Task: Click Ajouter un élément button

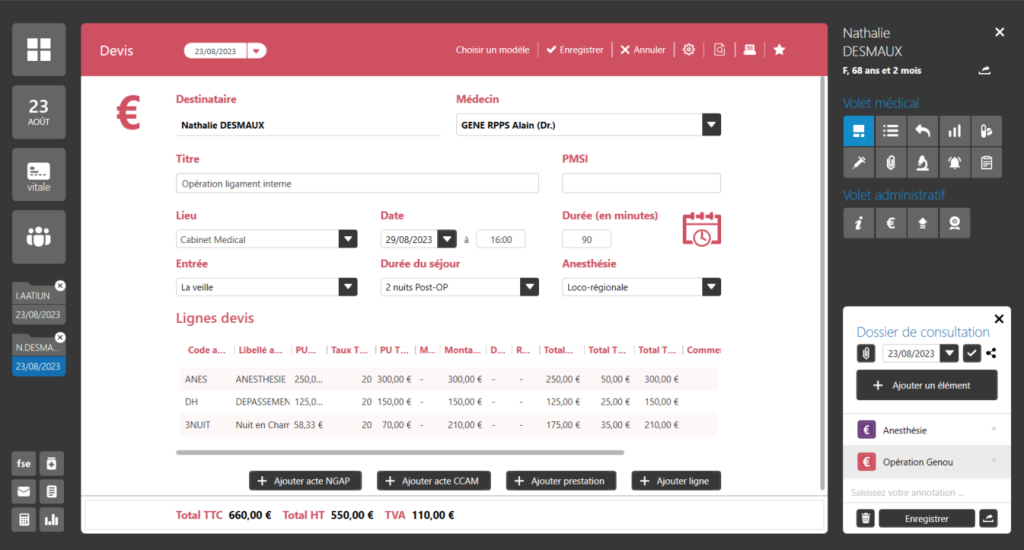Action: point(926,385)
